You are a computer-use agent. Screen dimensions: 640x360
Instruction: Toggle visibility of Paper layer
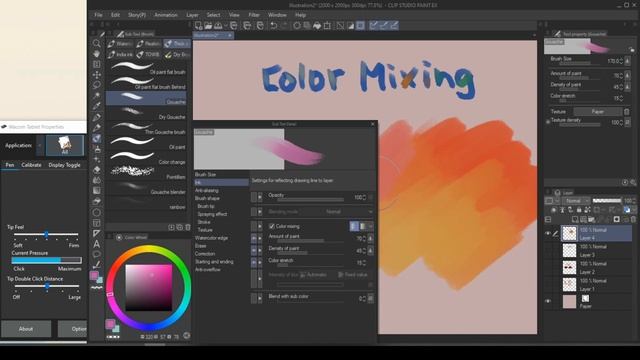click(548, 301)
